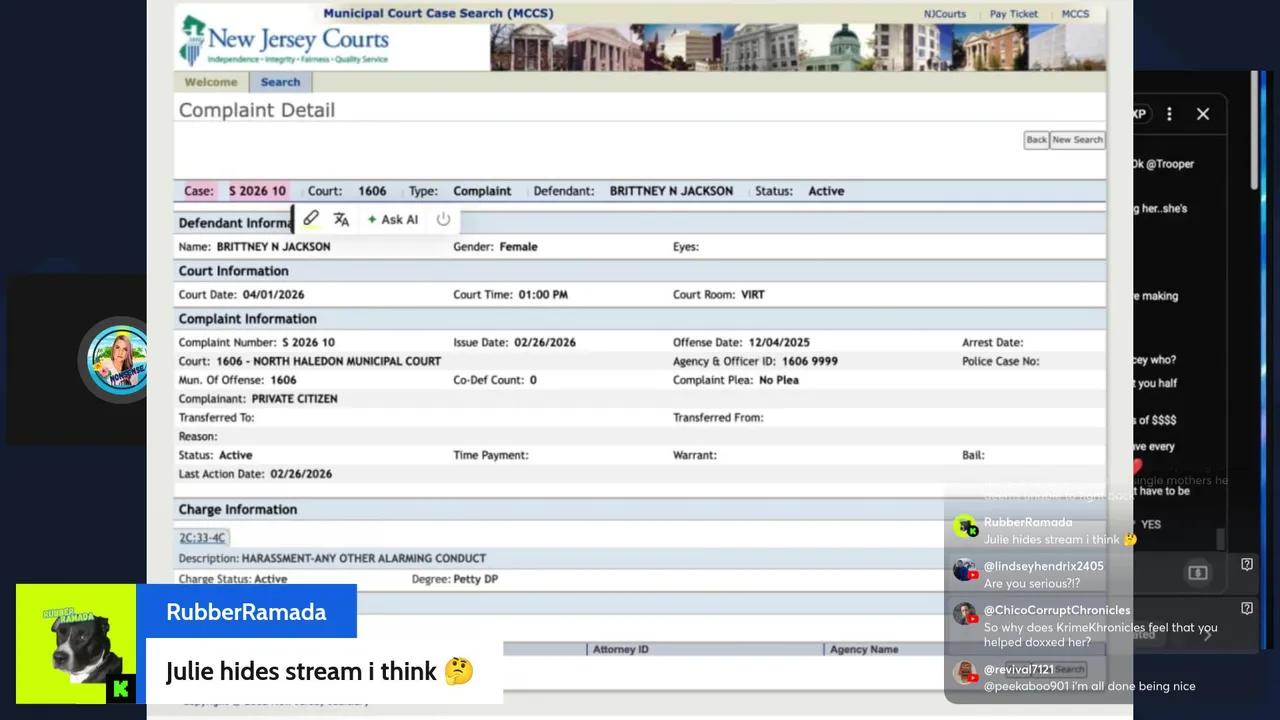Click the New Search button

tap(1077, 140)
